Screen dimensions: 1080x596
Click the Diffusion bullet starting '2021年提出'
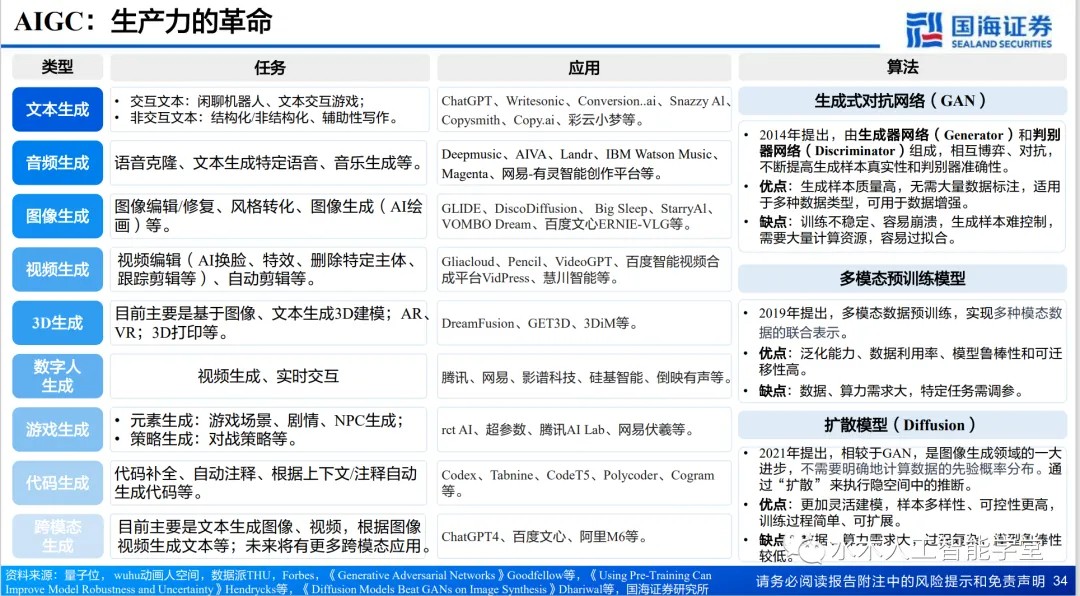902,470
